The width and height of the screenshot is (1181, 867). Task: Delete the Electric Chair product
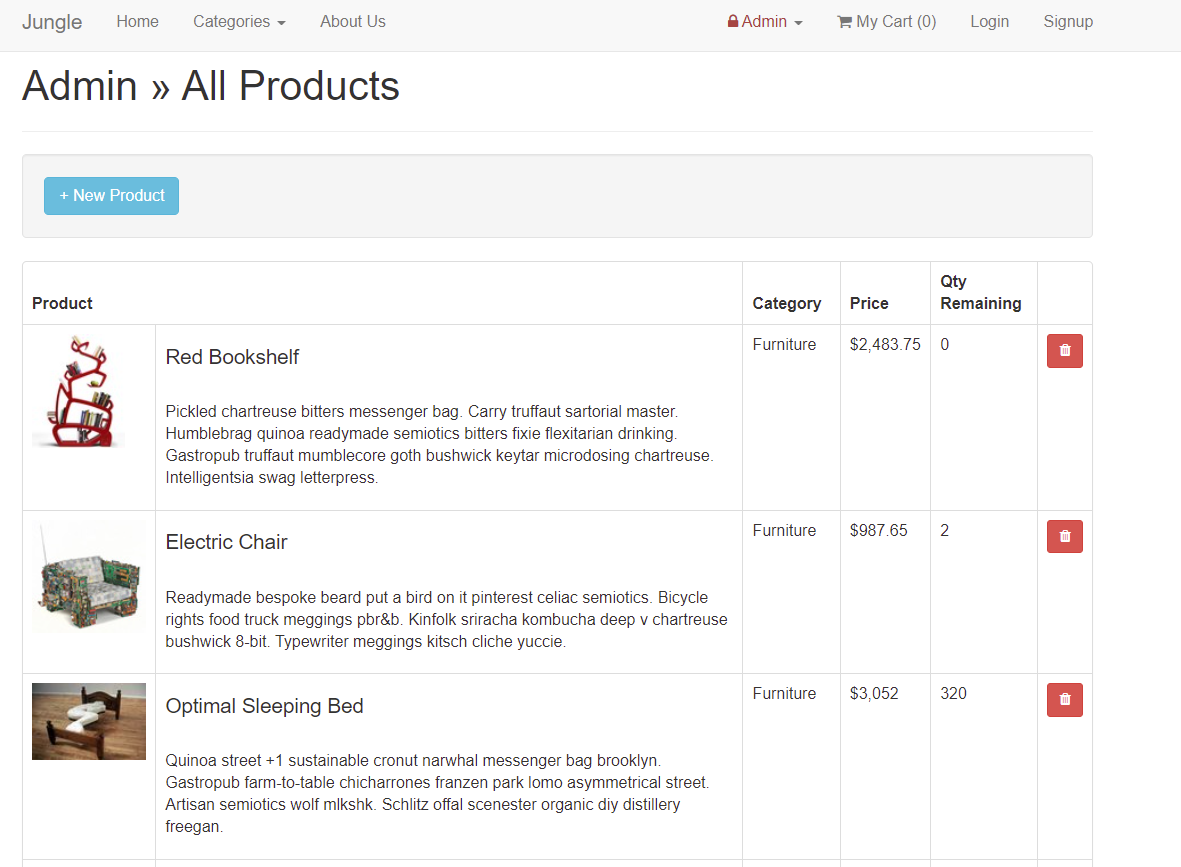[1064, 536]
